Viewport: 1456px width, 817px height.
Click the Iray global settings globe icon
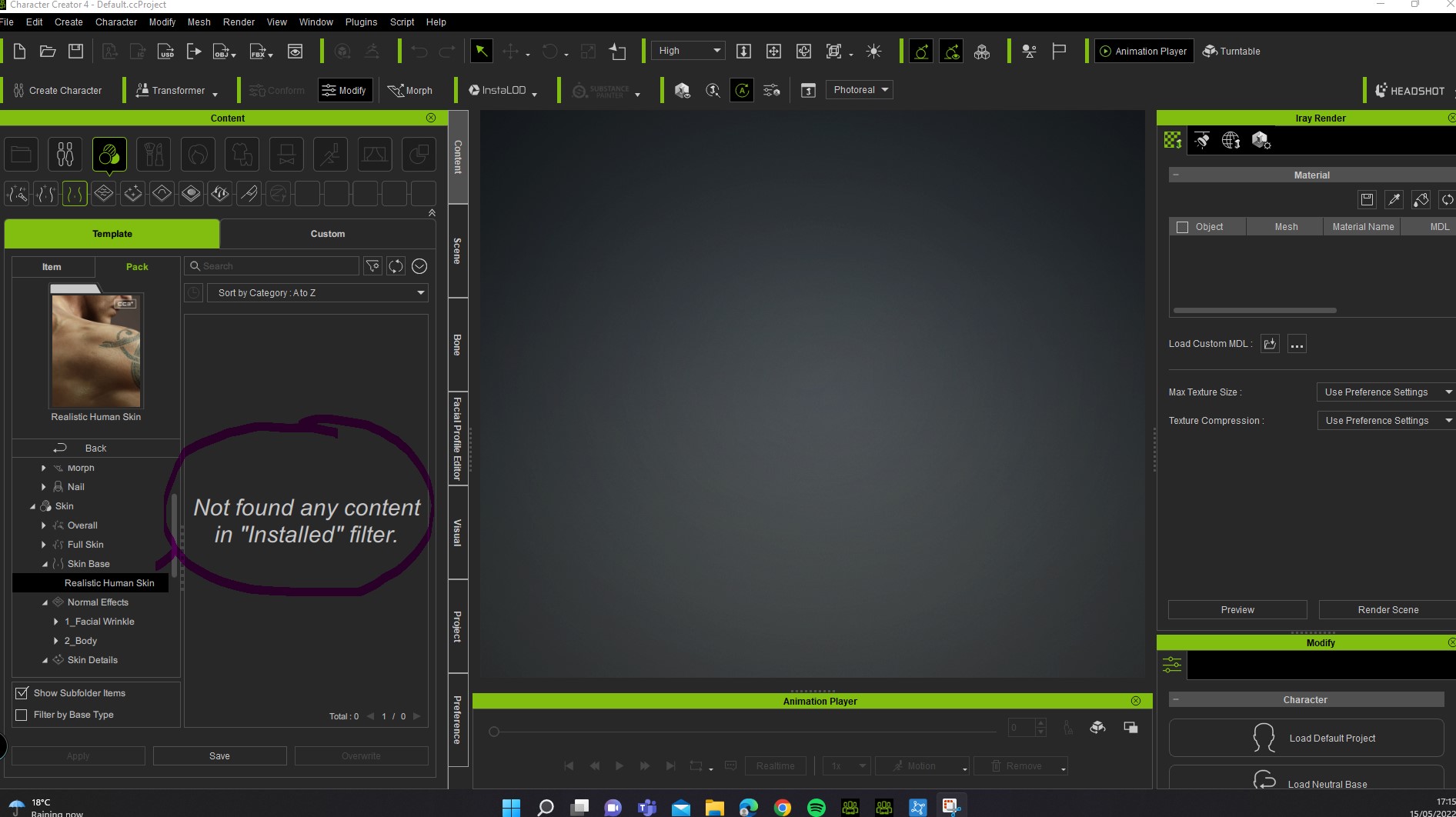click(x=1231, y=140)
